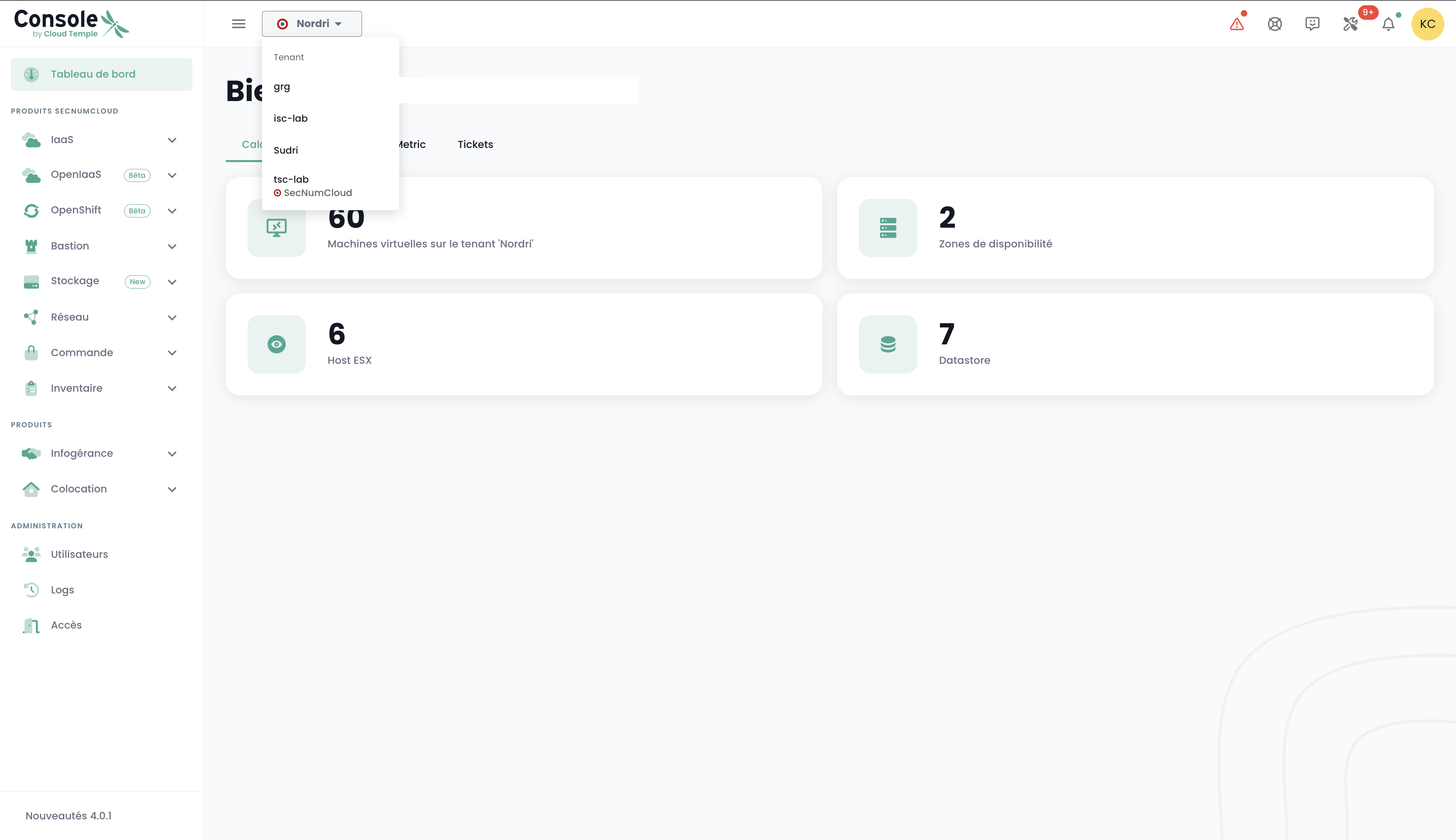Open the tools icon with 9+ badge
The height and width of the screenshot is (840, 1456).
point(1350,24)
